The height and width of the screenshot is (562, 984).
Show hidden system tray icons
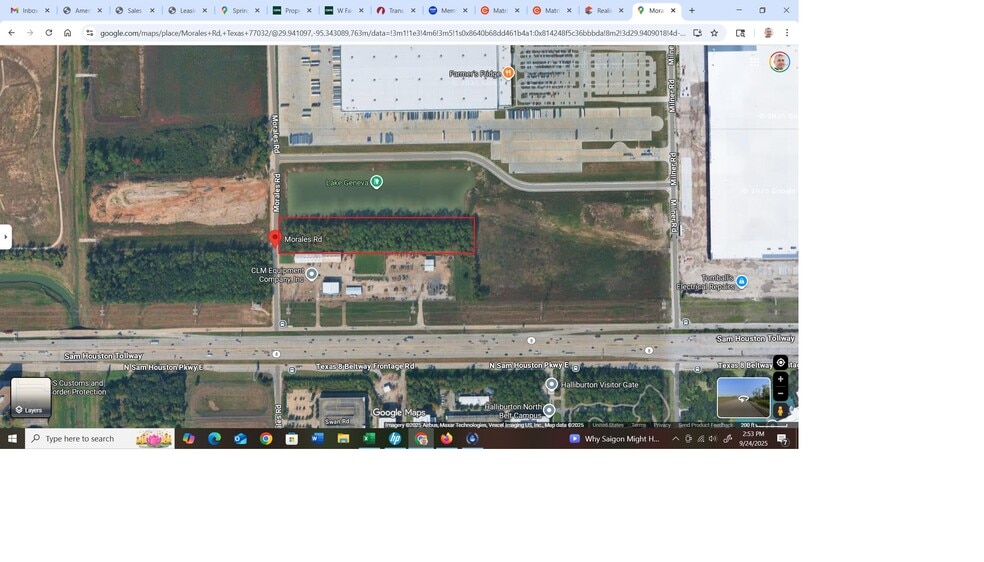click(675, 438)
